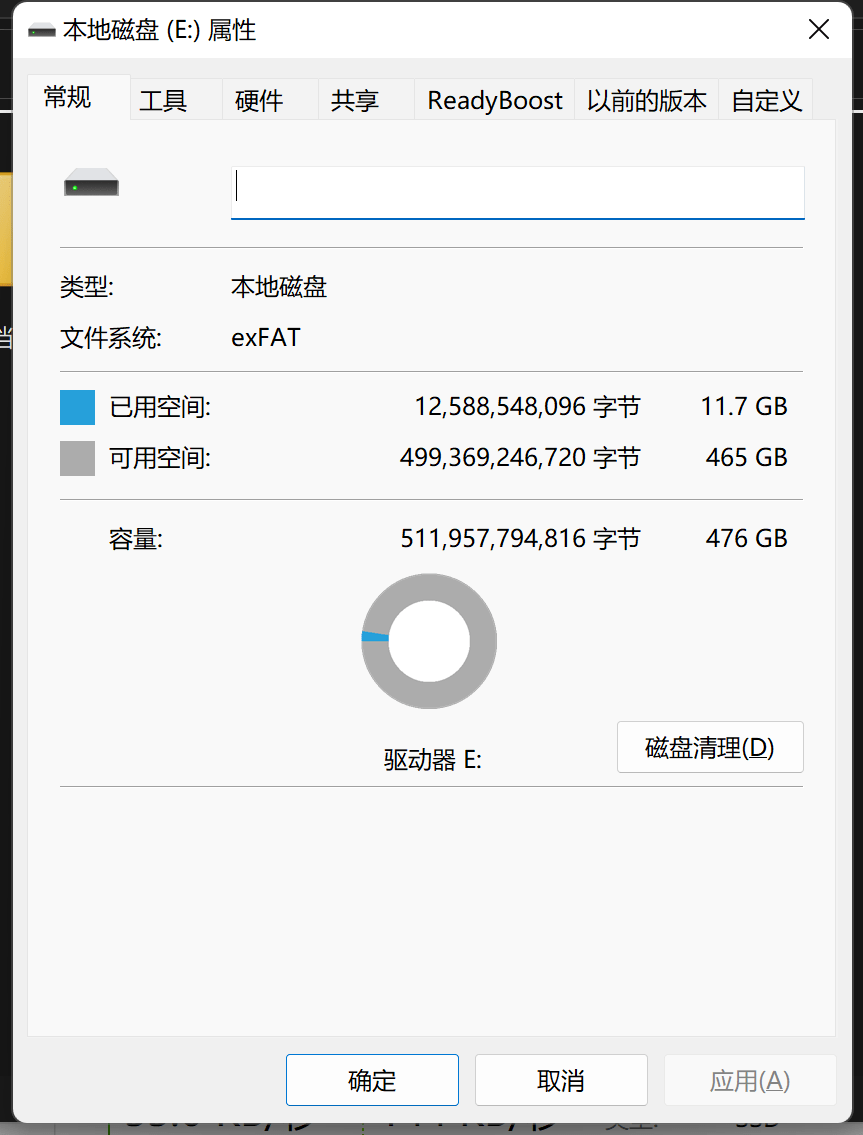Image resolution: width=863 pixels, height=1135 pixels.
Task: Click the exFAT file system text
Action: pos(264,337)
